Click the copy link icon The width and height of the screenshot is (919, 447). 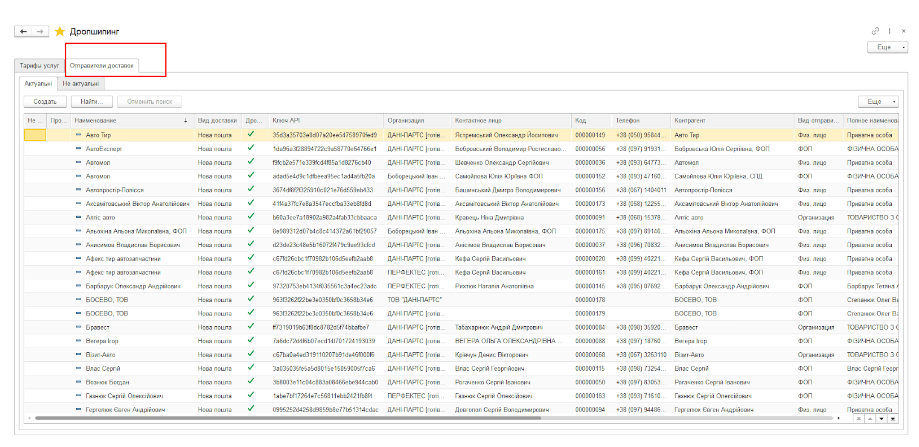(x=876, y=31)
